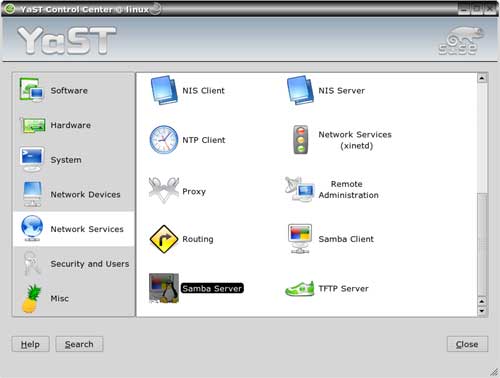
Task: Click the Search button
Action: pyautogui.click(x=79, y=344)
